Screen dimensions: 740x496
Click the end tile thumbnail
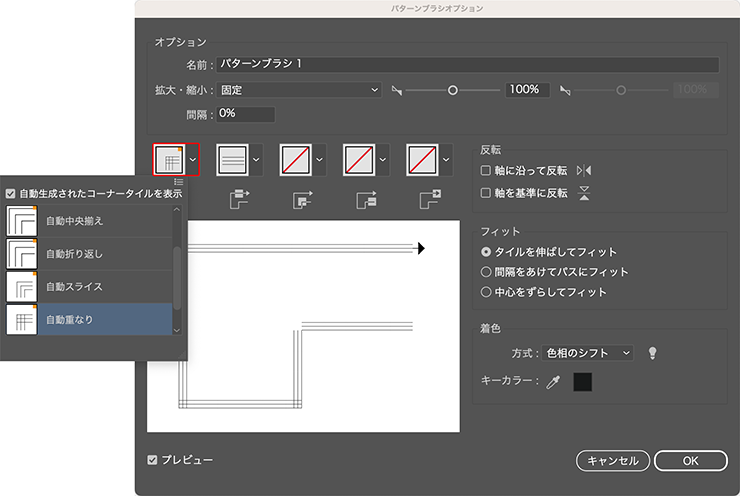423,160
